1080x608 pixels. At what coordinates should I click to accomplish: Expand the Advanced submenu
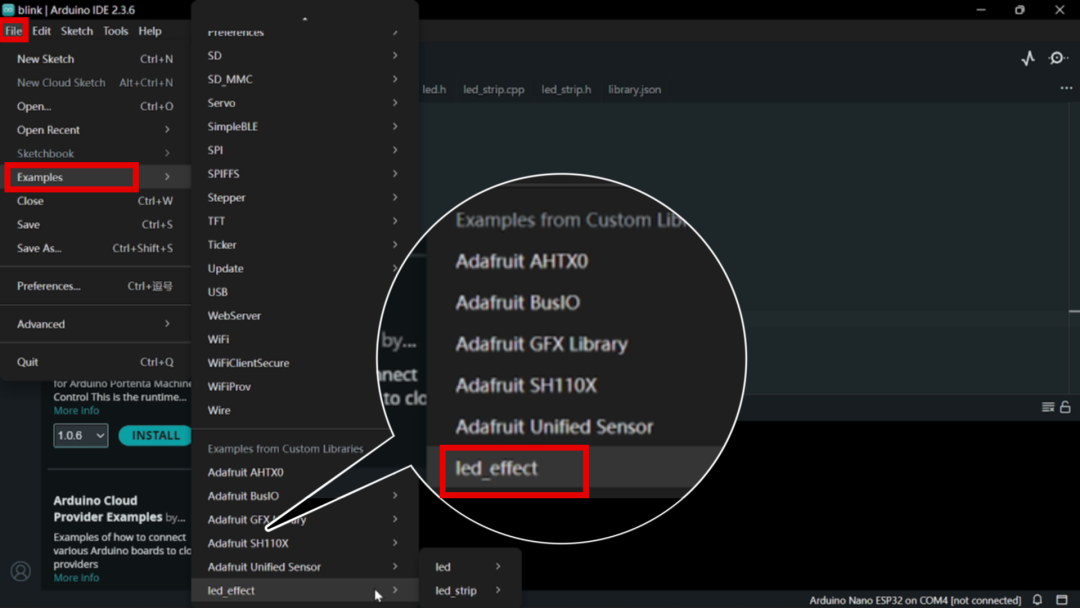click(92, 324)
